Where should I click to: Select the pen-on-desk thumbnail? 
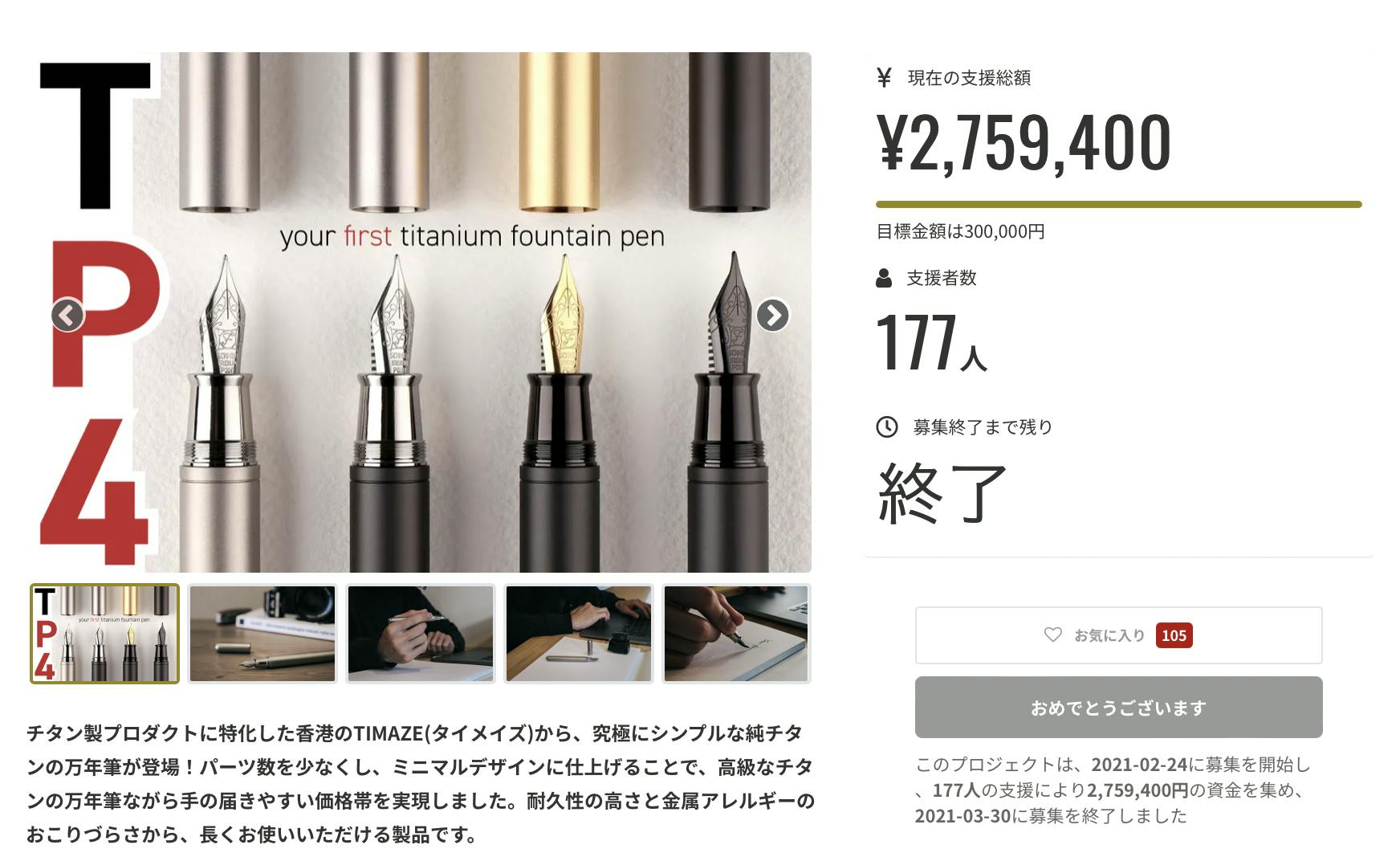[x=262, y=634]
